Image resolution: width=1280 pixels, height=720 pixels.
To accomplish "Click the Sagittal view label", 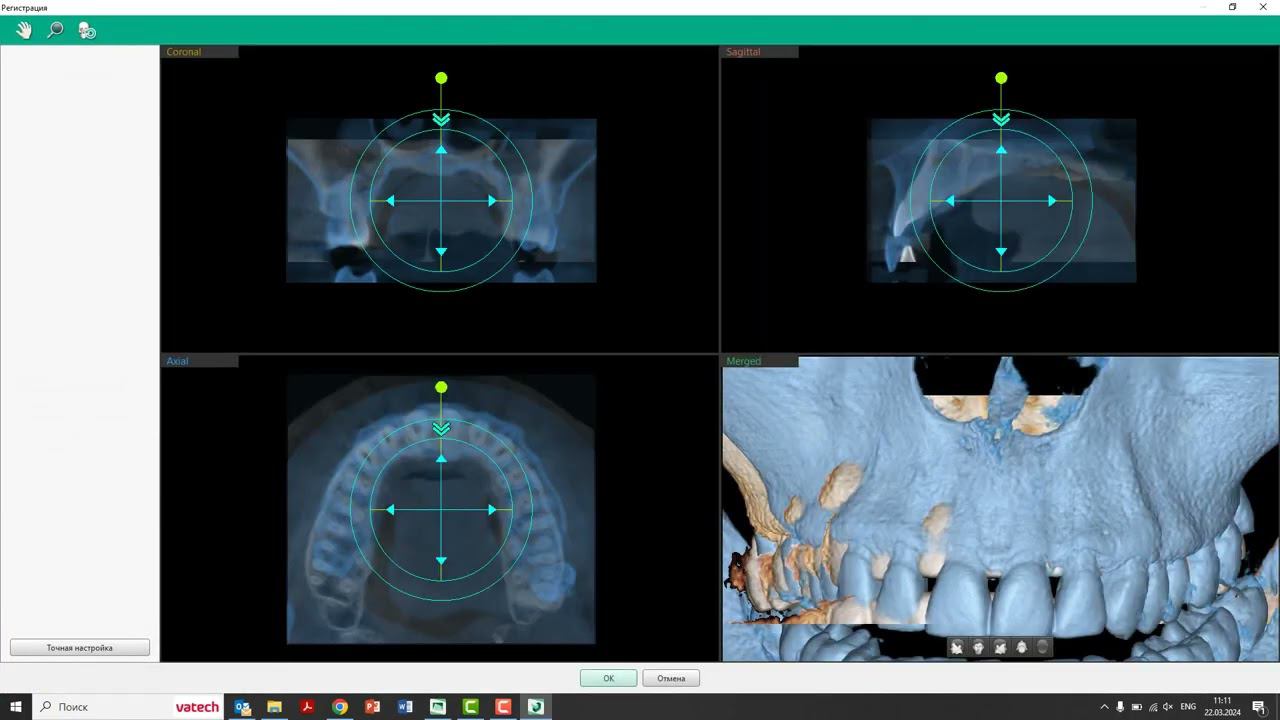I will click(743, 52).
